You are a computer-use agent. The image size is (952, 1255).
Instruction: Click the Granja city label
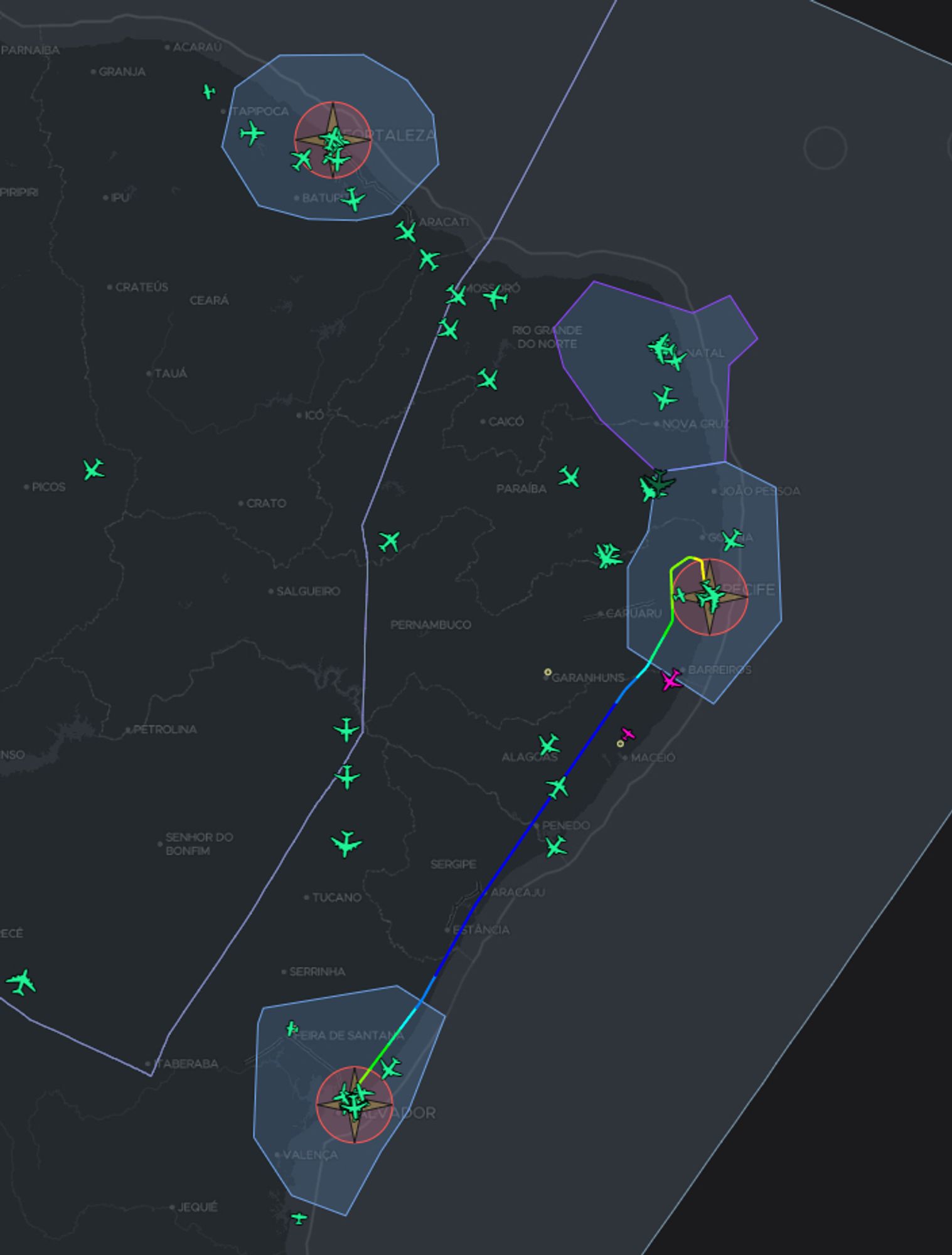point(122,72)
